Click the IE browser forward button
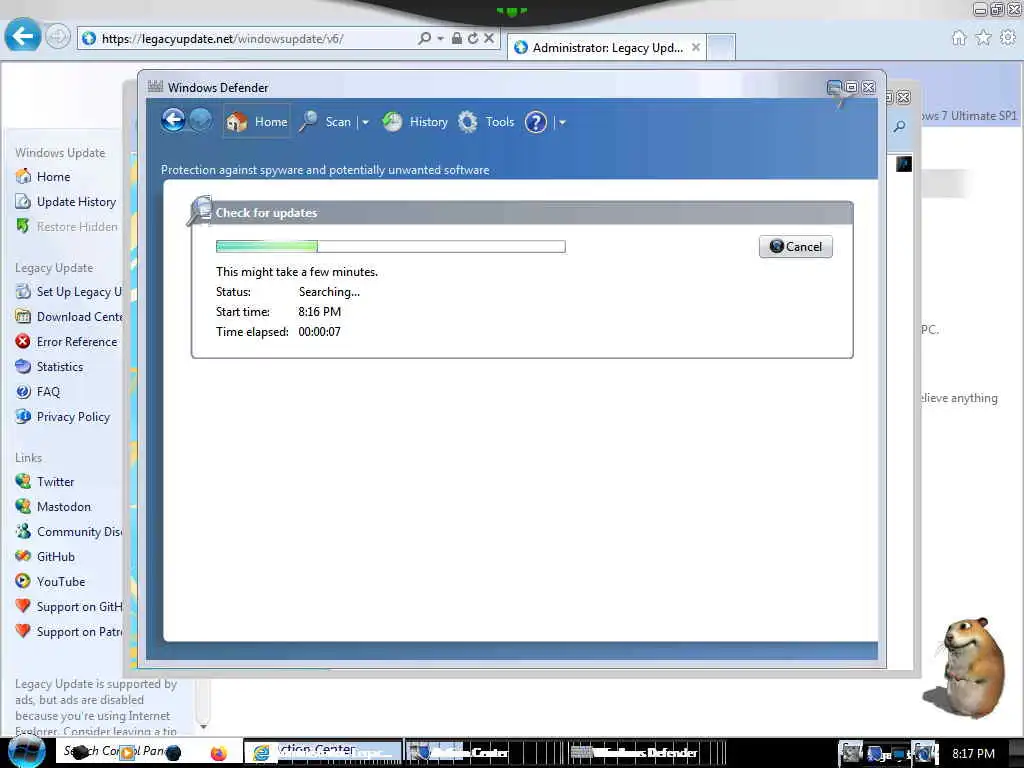 point(57,37)
